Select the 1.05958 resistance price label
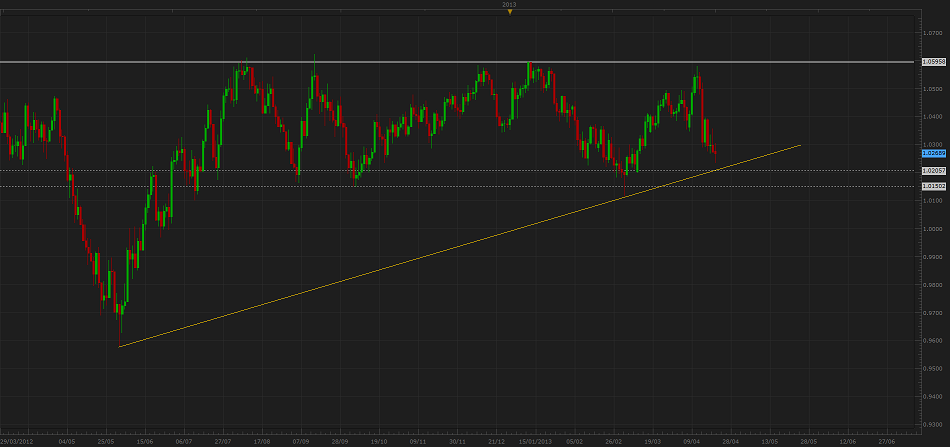Image resolution: width=950 pixels, height=447 pixels. coord(934,62)
